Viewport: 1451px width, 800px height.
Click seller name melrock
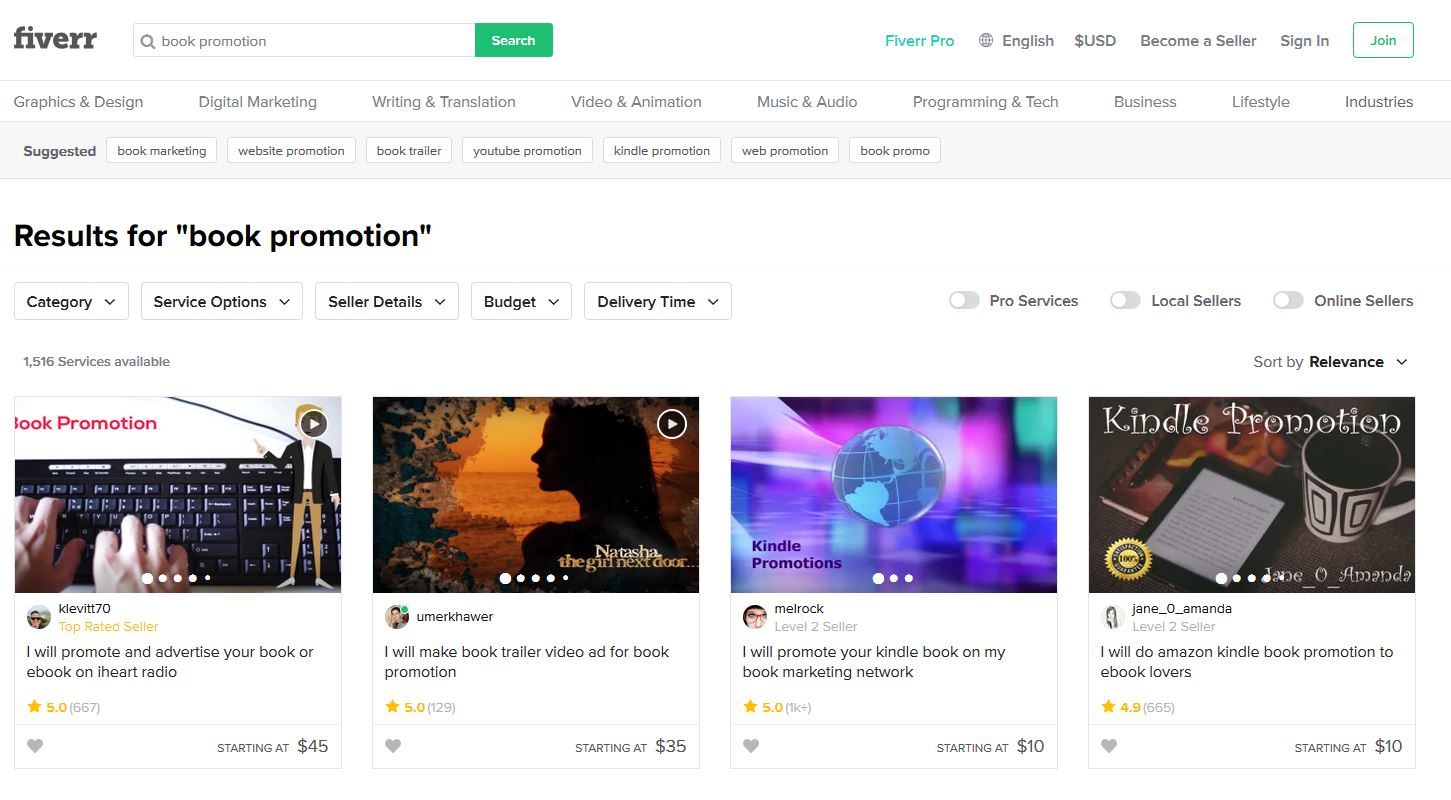799,609
